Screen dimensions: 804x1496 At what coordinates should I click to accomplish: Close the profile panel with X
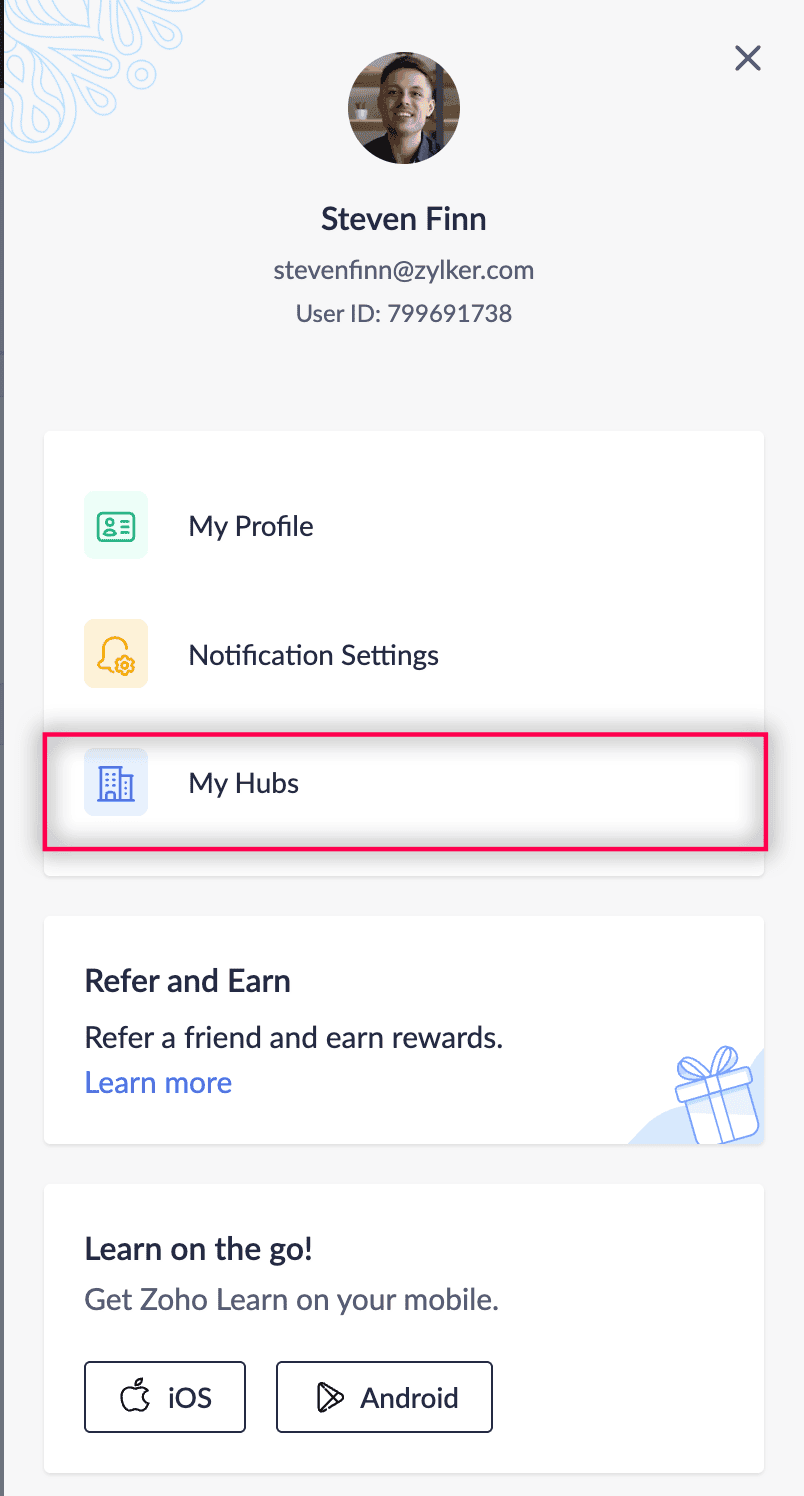[x=748, y=58]
